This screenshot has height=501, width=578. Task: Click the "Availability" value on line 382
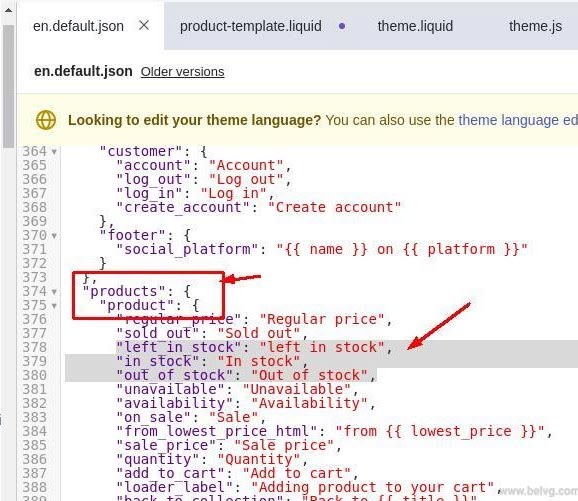click(309, 404)
